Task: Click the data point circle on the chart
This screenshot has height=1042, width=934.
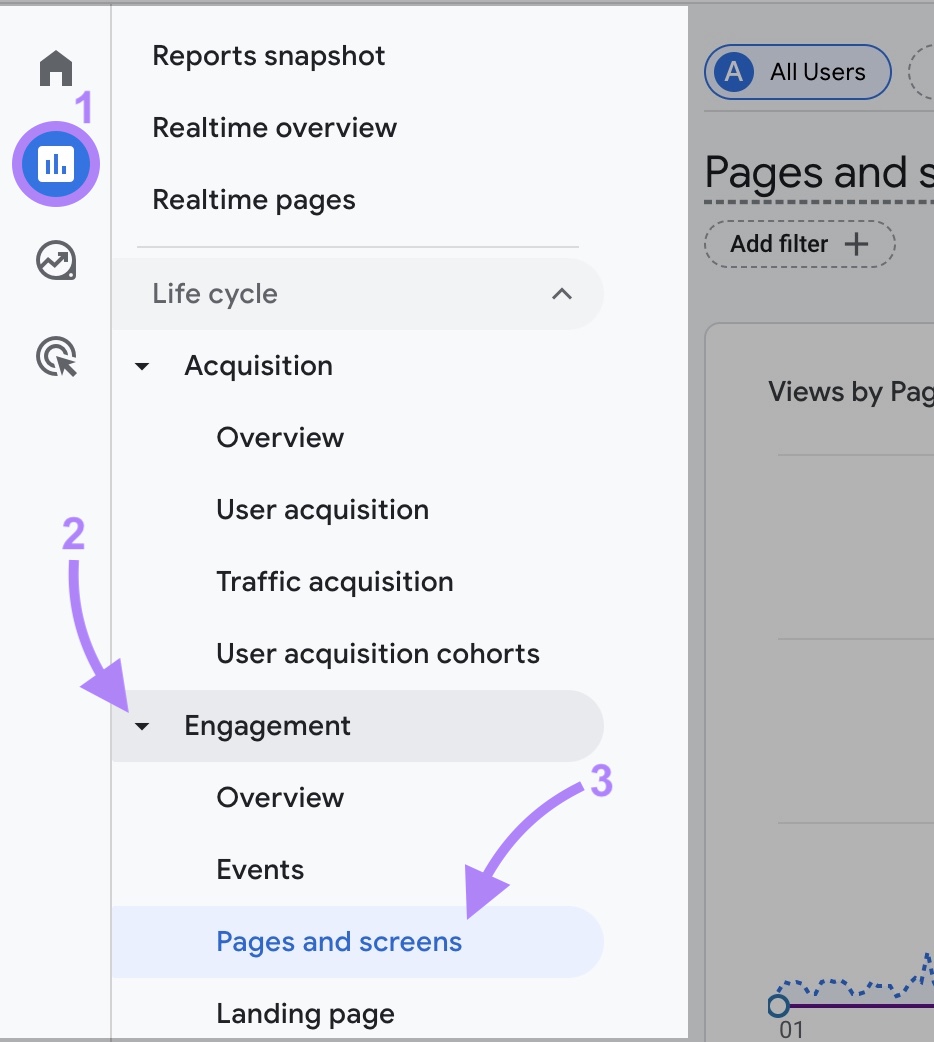Action: tap(779, 1007)
